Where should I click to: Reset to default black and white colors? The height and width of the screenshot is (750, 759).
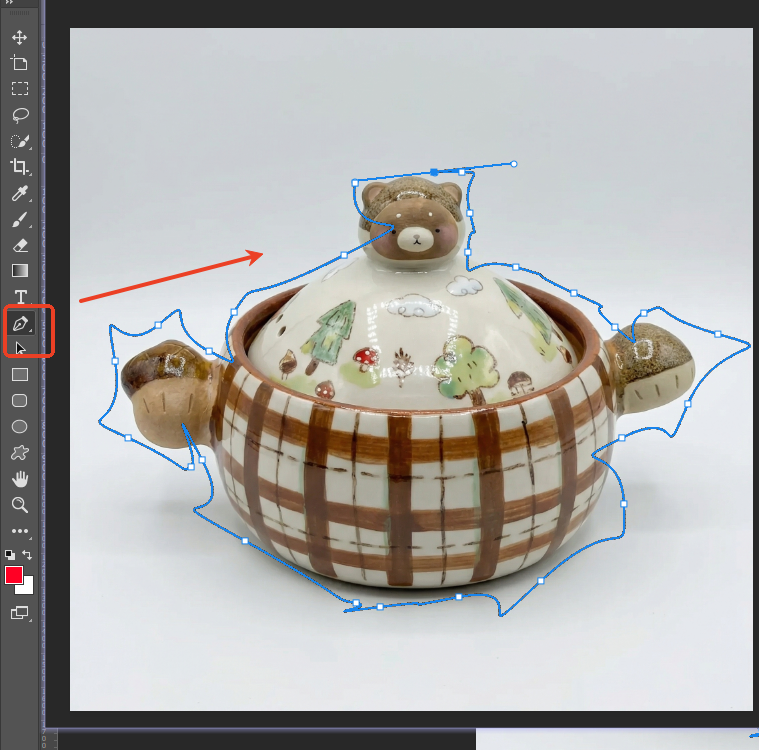tap(10, 554)
